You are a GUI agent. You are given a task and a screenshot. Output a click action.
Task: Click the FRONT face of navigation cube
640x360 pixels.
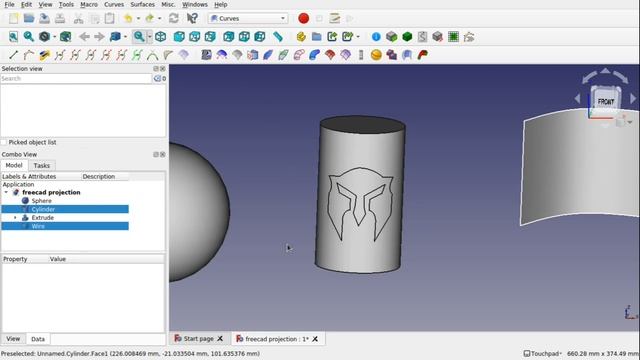pos(606,101)
